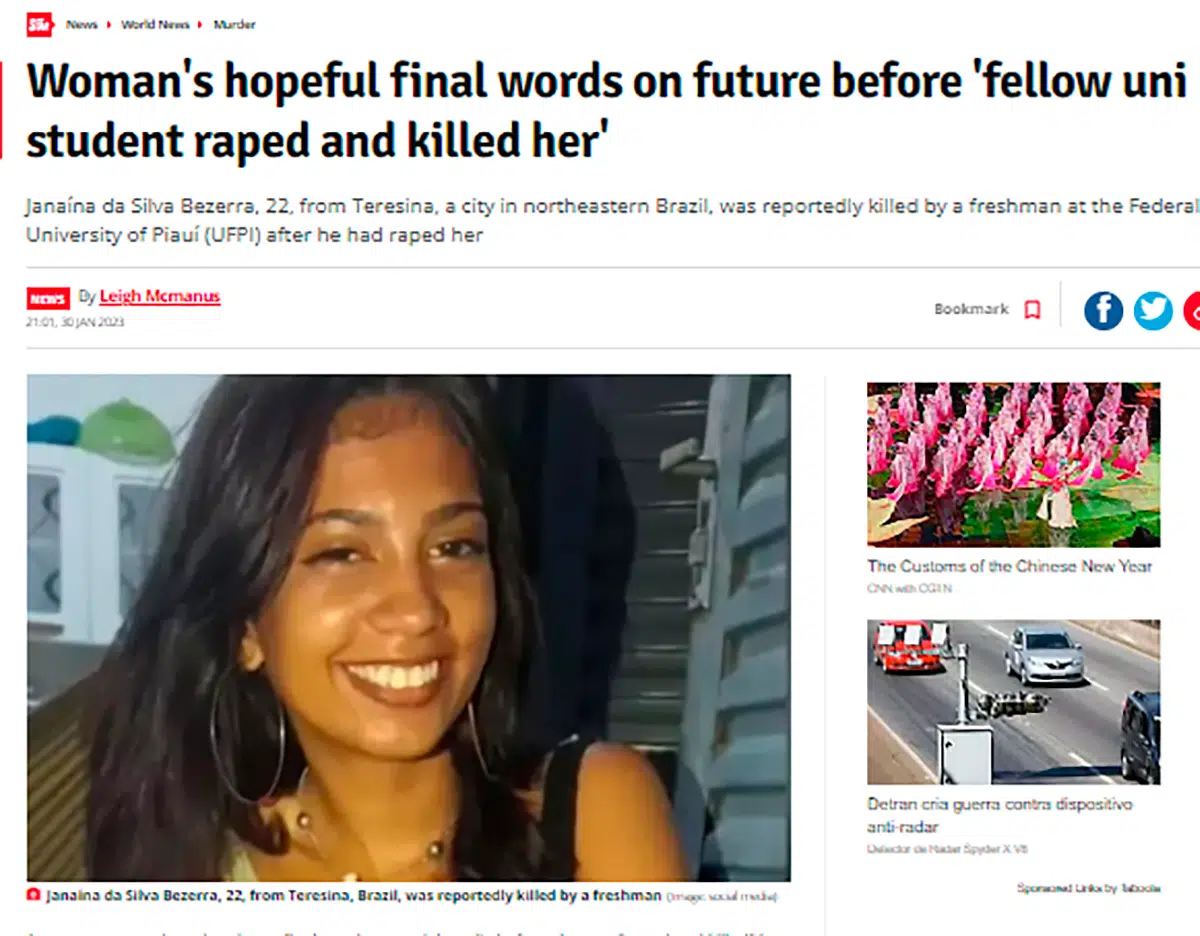1200x936 pixels.
Task: Click the first breadcrumb arrow after News
Action: point(109,24)
